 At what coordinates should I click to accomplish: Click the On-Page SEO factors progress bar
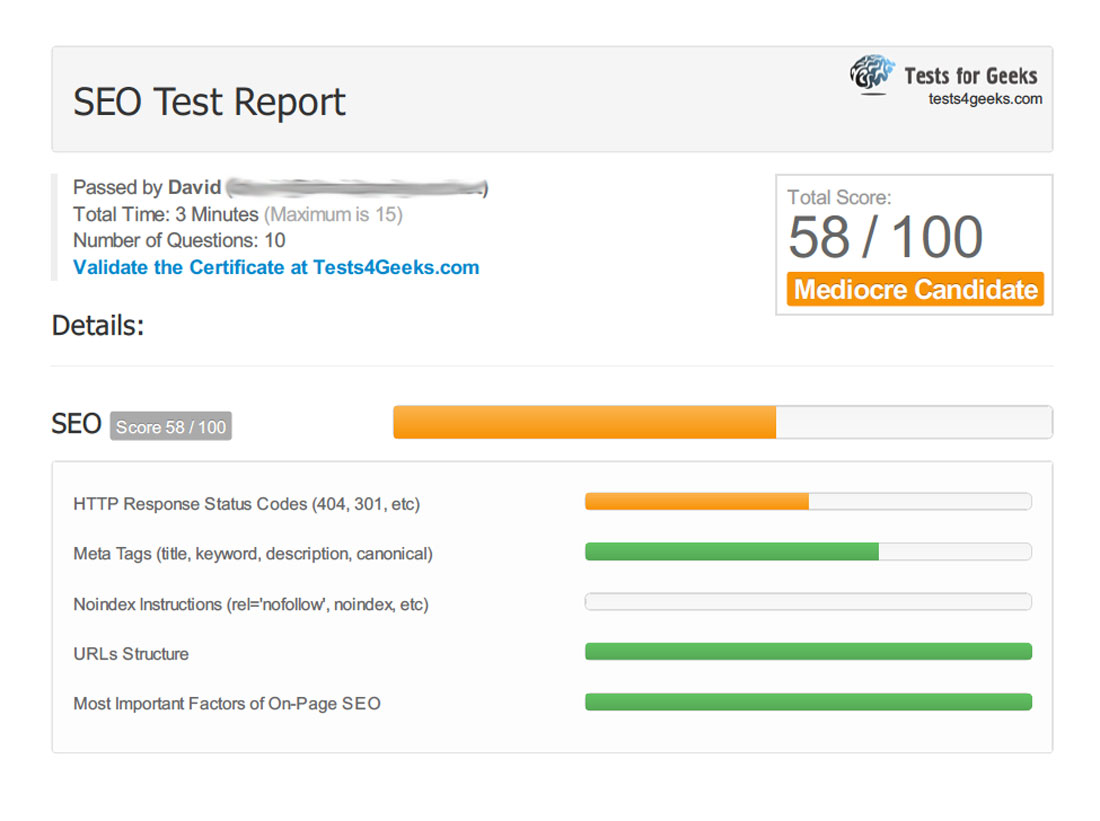point(808,702)
